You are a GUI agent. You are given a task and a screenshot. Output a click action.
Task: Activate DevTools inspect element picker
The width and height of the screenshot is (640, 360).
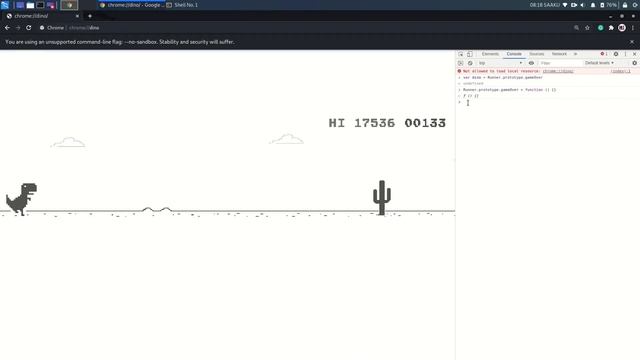click(460, 54)
